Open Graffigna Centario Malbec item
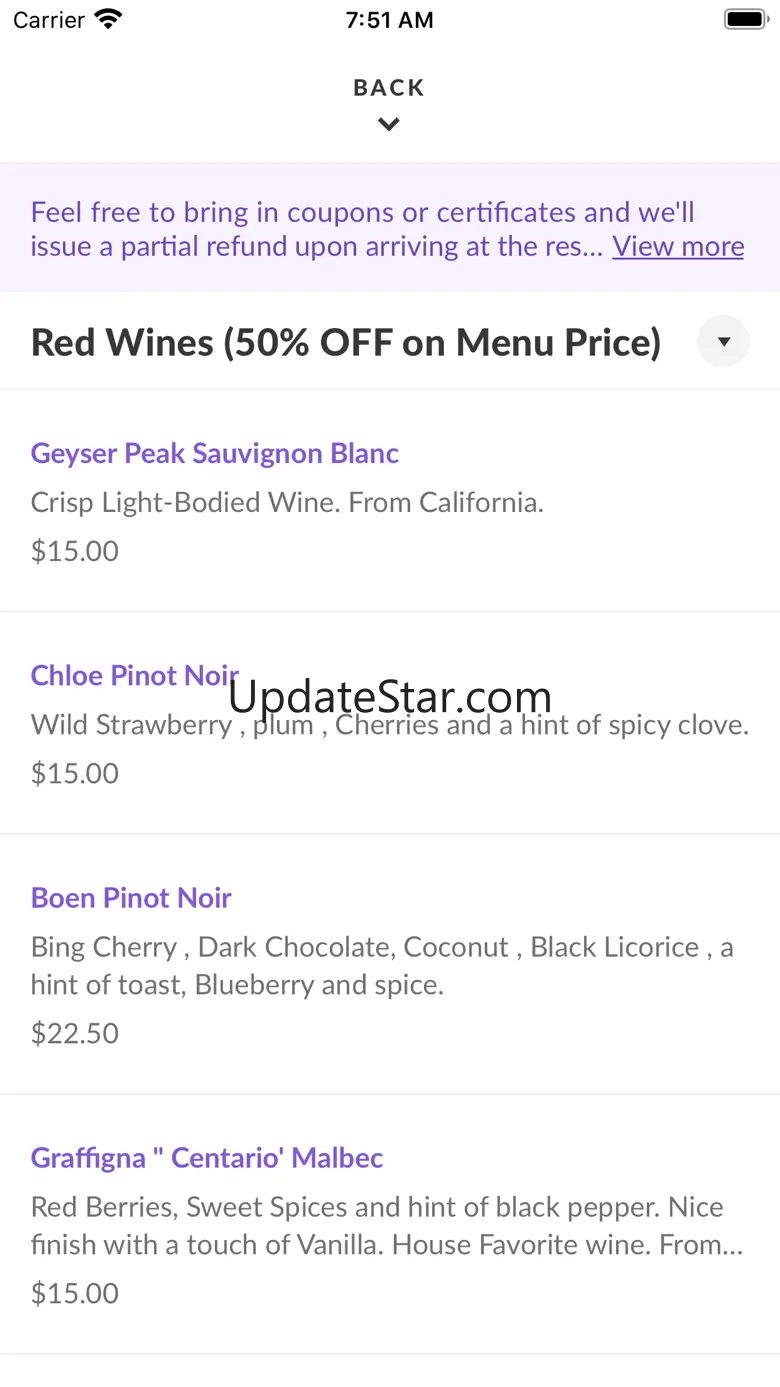Viewport: 780px width, 1387px height. 207,1157
